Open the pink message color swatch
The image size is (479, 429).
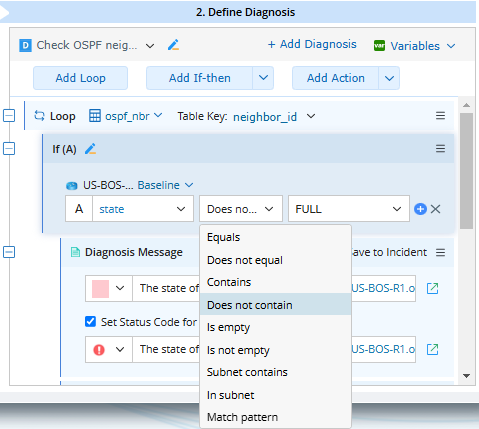tap(100, 288)
